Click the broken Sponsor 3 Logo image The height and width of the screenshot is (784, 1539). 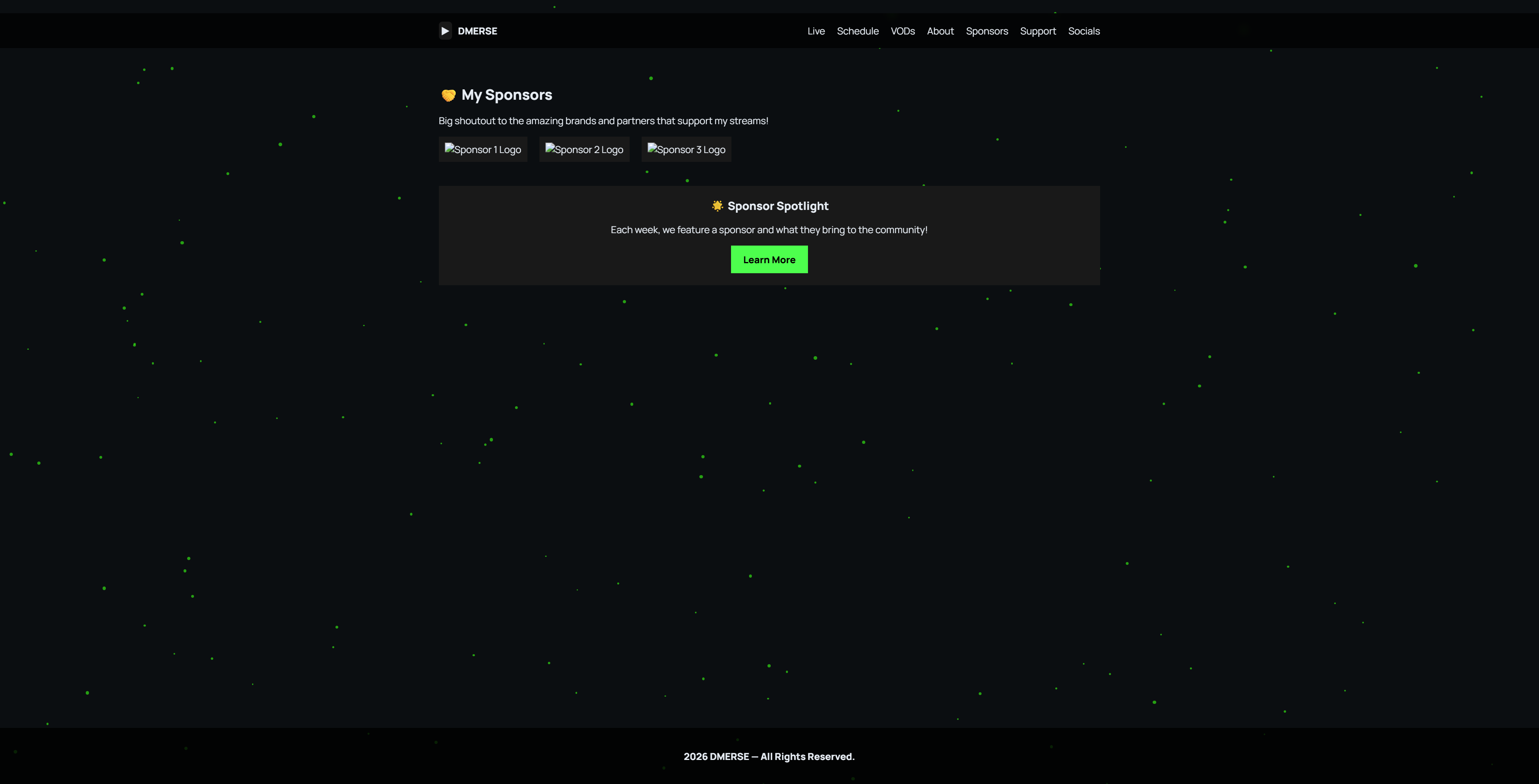pyautogui.click(x=686, y=149)
